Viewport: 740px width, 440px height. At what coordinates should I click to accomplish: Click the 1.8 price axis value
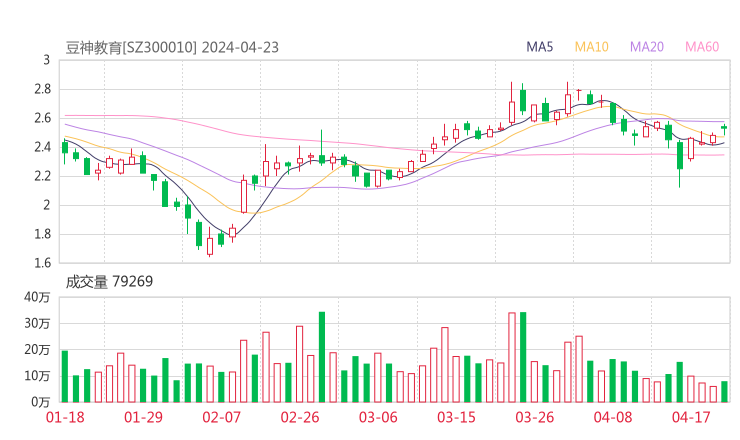coord(42,234)
